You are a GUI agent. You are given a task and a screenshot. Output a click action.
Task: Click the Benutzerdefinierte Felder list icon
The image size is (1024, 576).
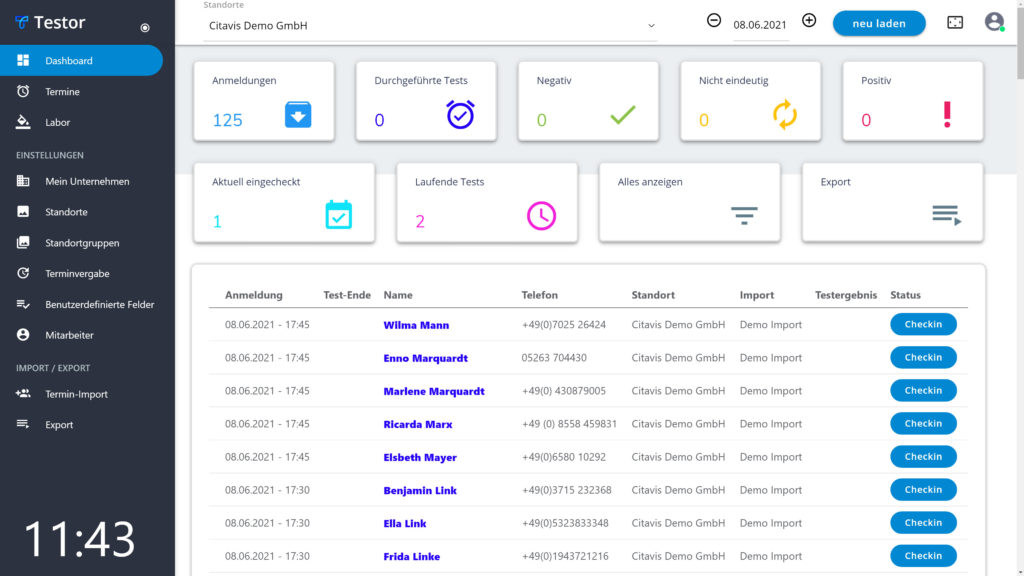tap(23, 304)
